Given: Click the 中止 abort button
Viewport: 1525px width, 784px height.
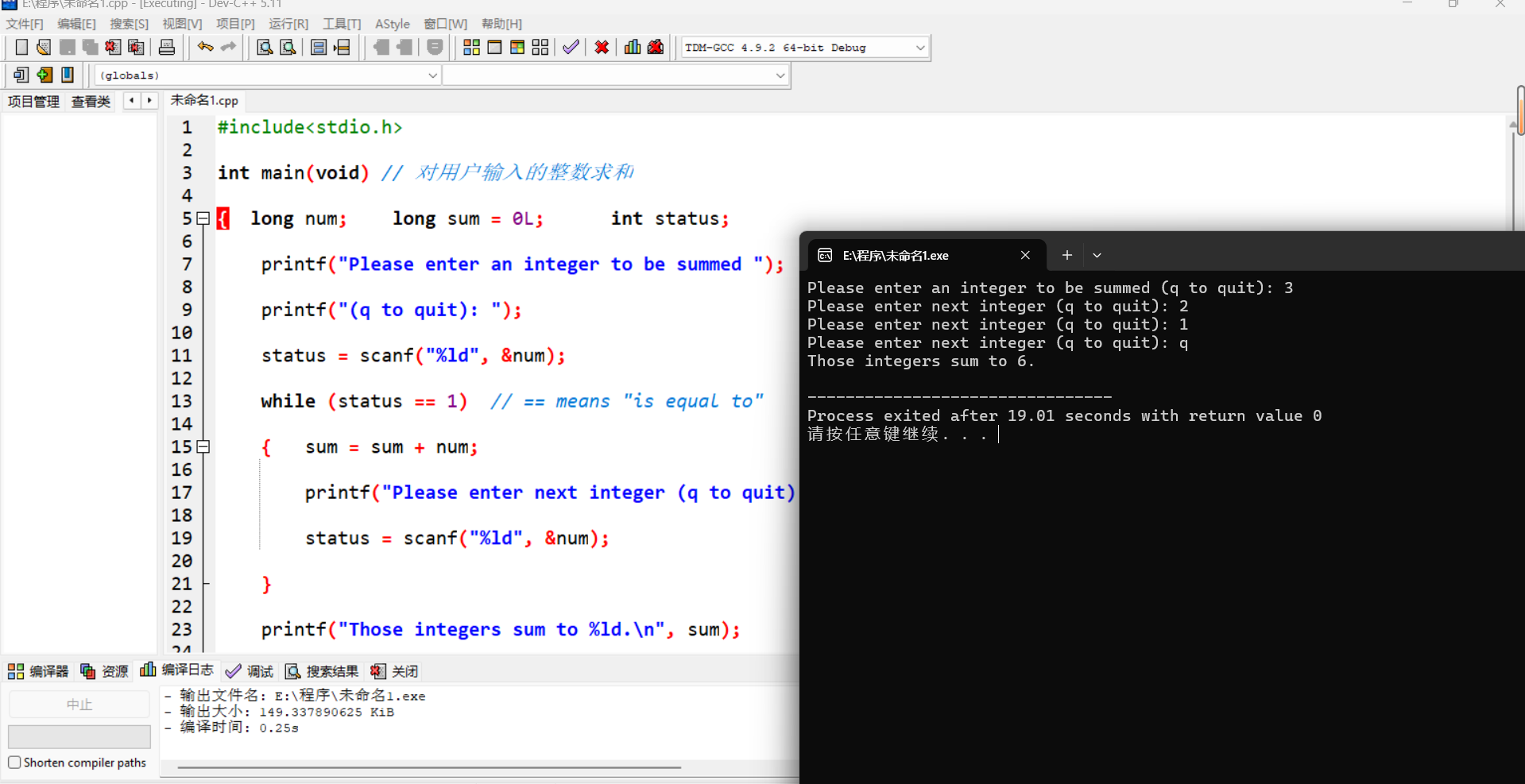Looking at the screenshot, I should coord(79,705).
